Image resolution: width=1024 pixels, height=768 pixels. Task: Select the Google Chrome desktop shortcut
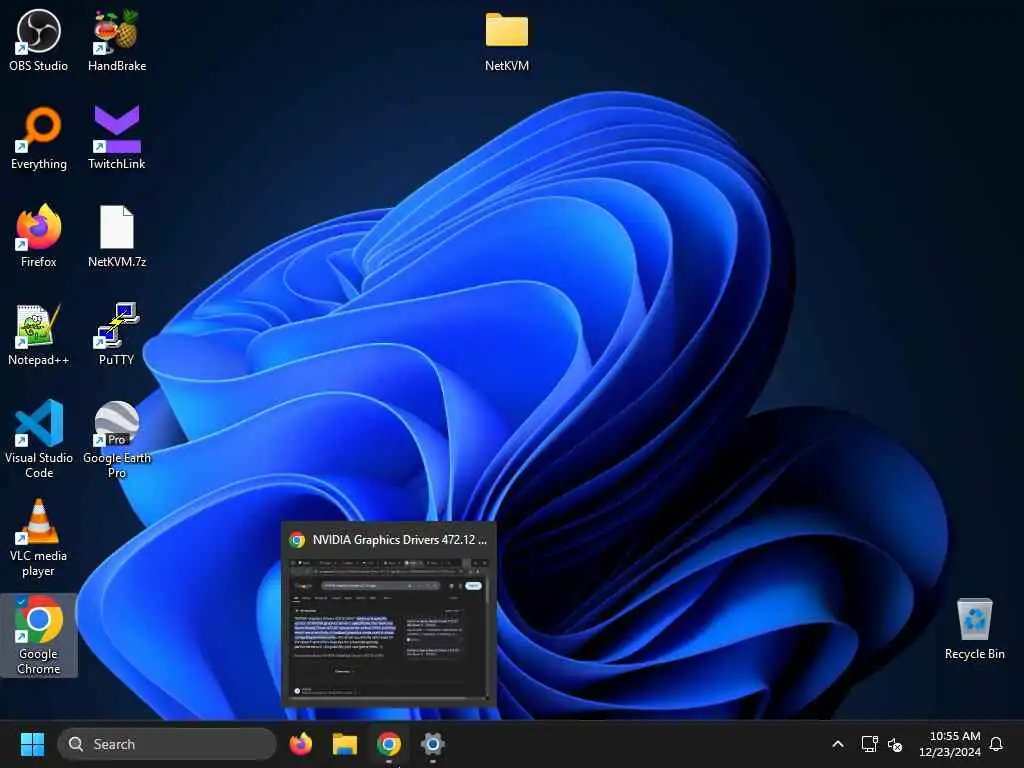pyautogui.click(x=39, y=635)
